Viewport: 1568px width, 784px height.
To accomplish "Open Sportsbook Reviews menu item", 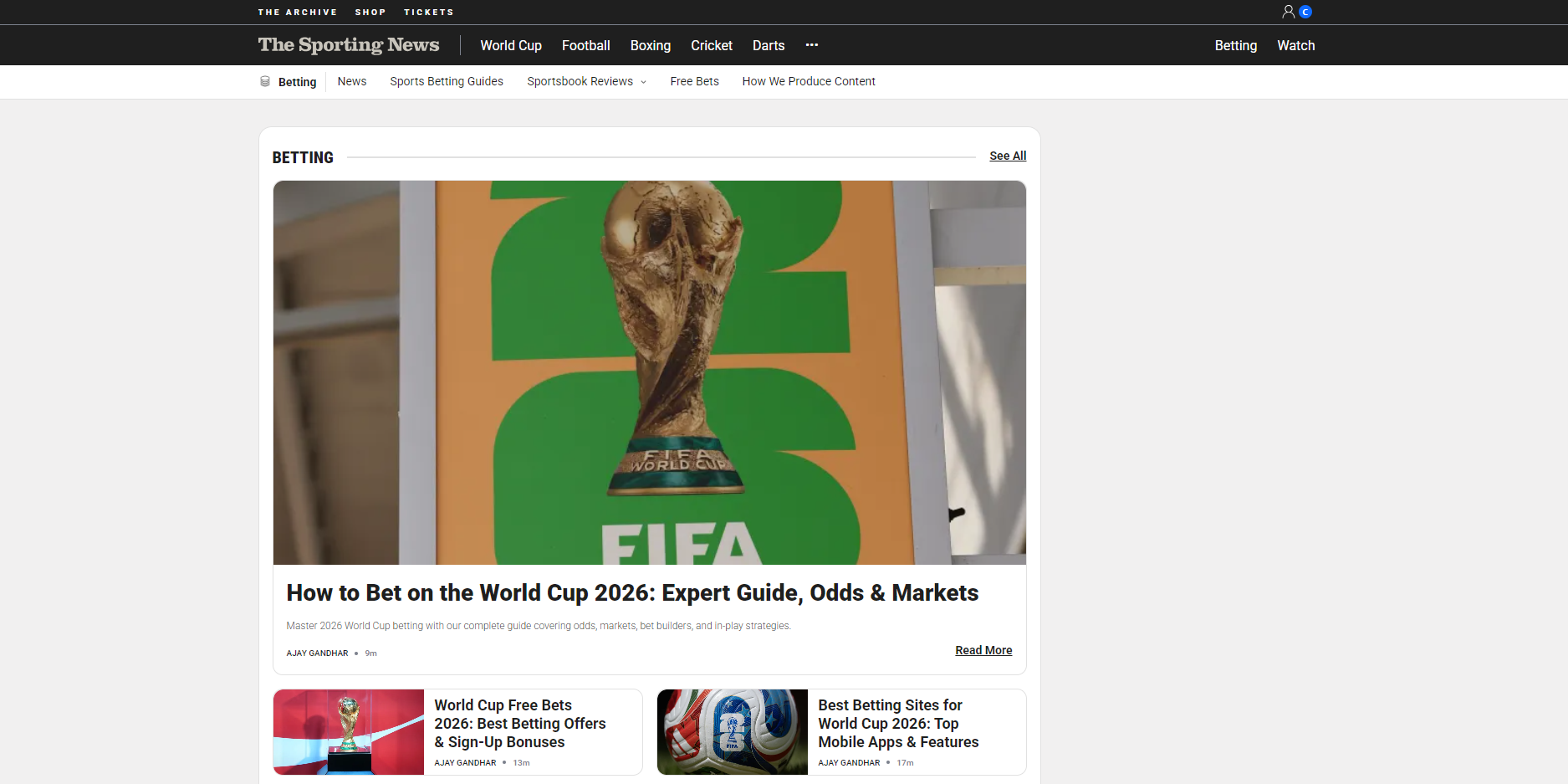I will tap(580, 81).
